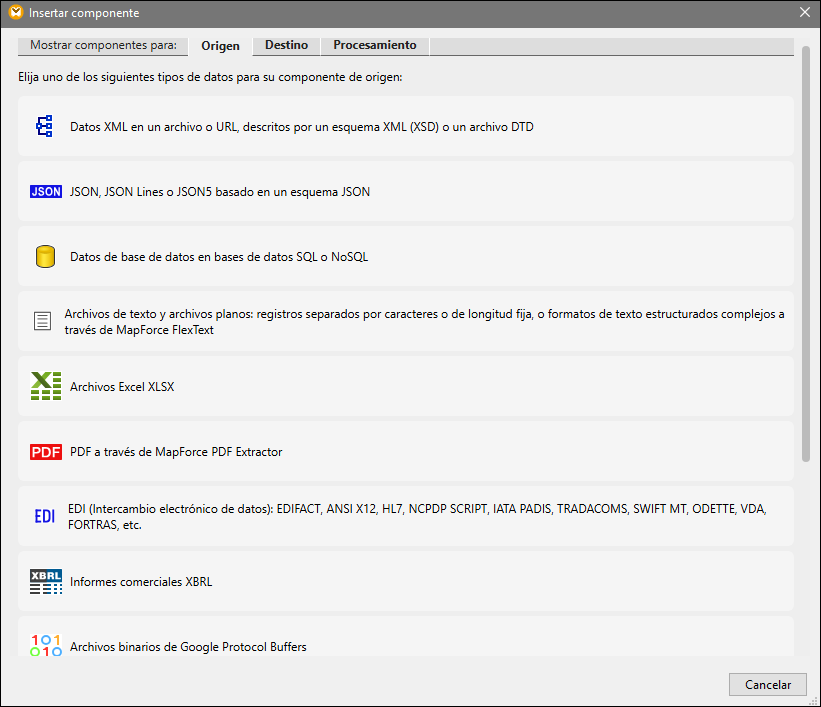This screenshot has width=821, height=707.
Task: Click the XML schema tree icon
Action: pos(44,127)
